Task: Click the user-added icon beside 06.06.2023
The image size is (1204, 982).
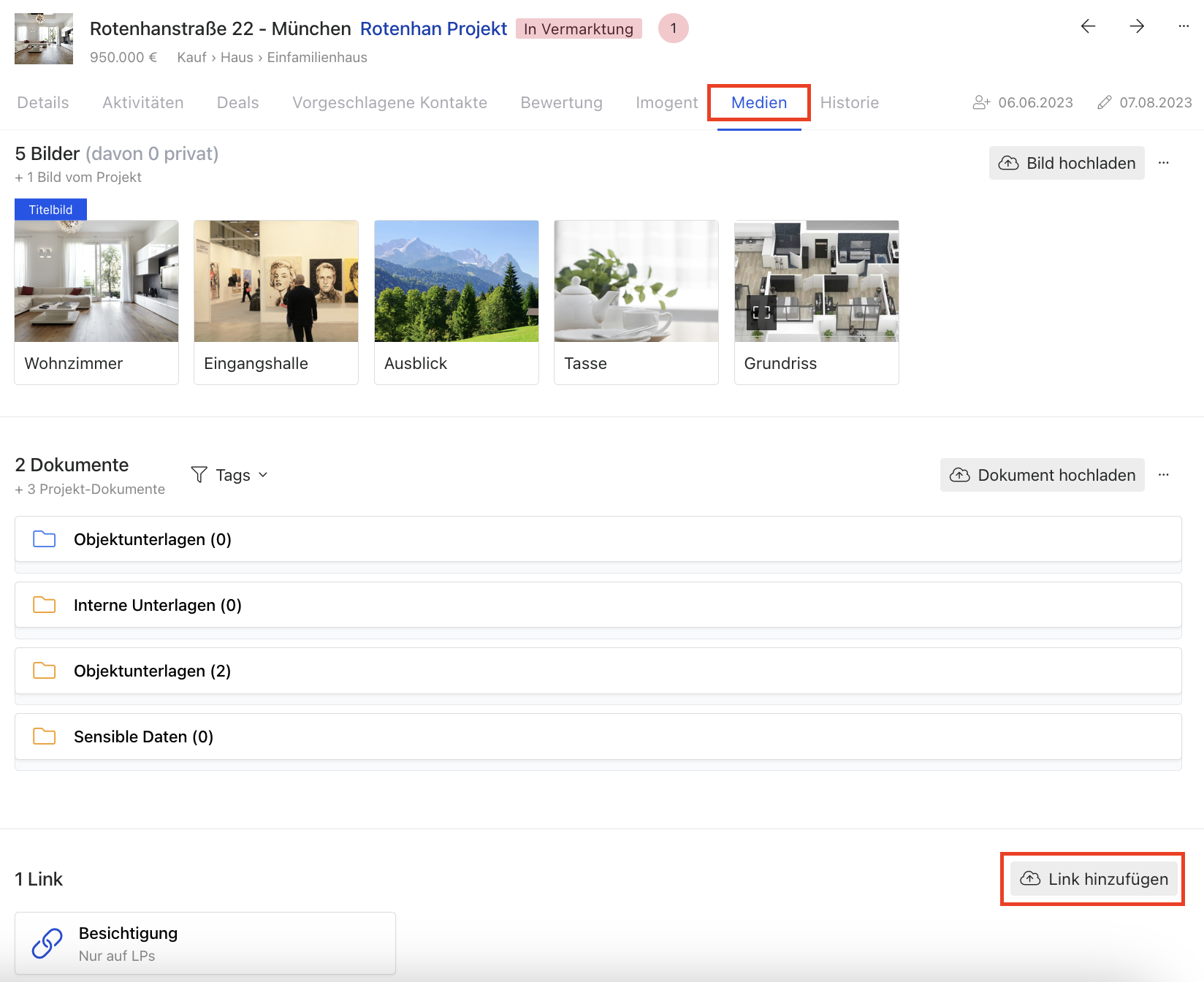Action: coord(981,103)
